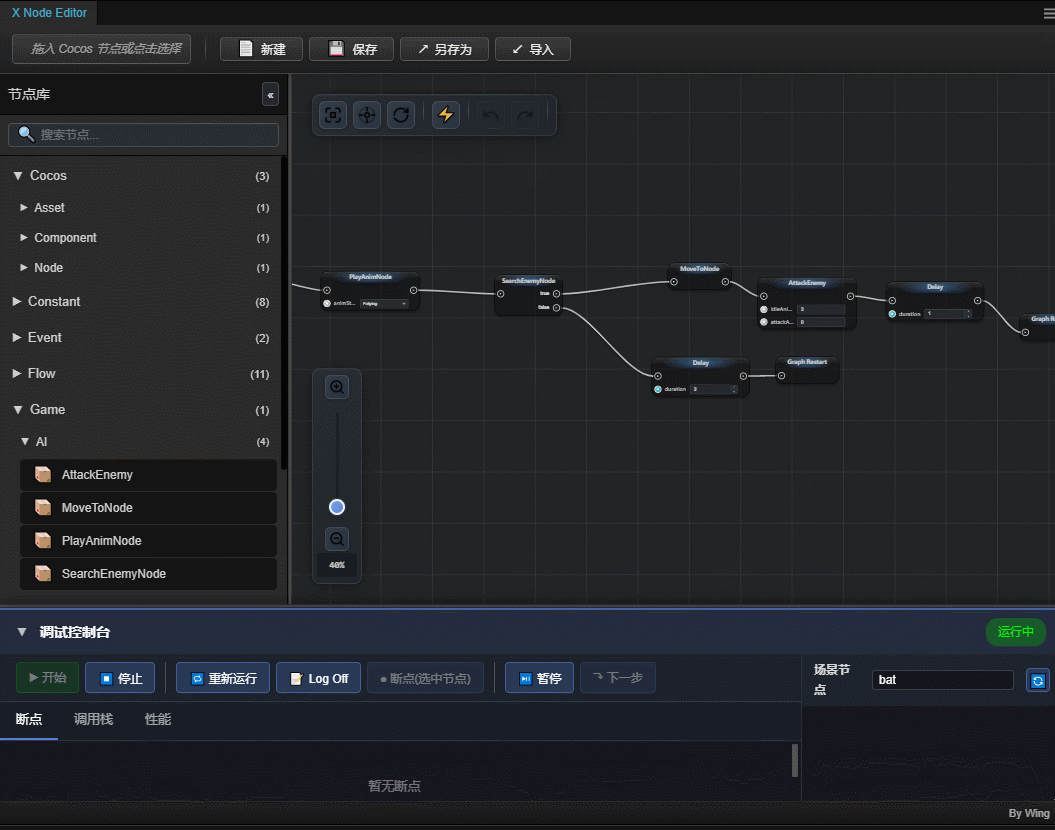Click the 暂停 pause button

(x=539, y=678)
